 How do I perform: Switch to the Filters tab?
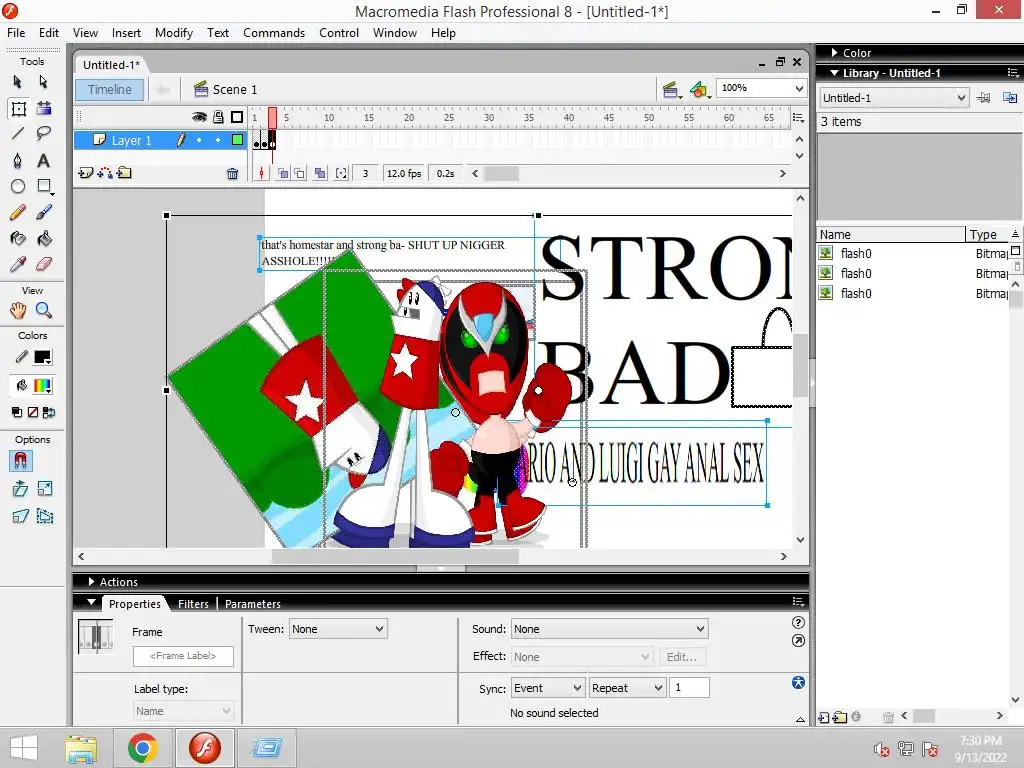pos(193,604)
